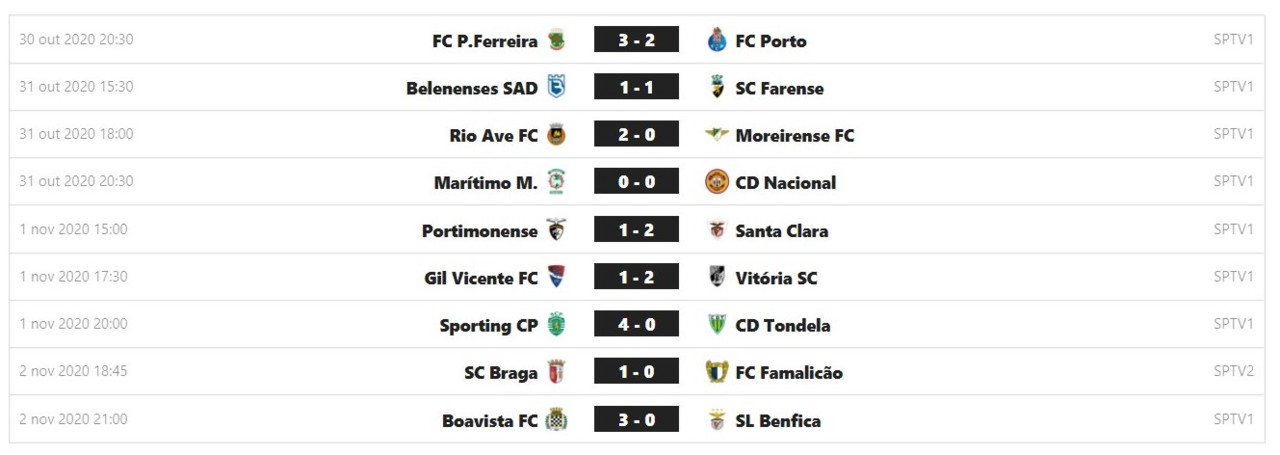
Task: Click the Rio Ave FC crest
Action: (557, 135)
